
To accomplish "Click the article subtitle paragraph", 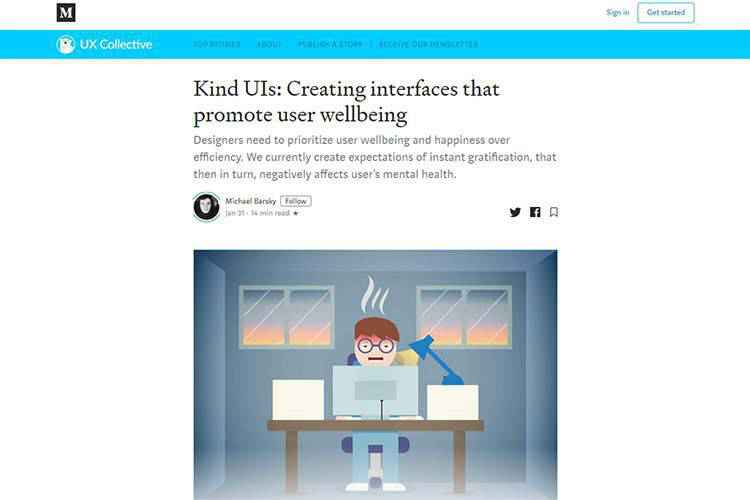I will pyautogui.click(x=375, y=157).
